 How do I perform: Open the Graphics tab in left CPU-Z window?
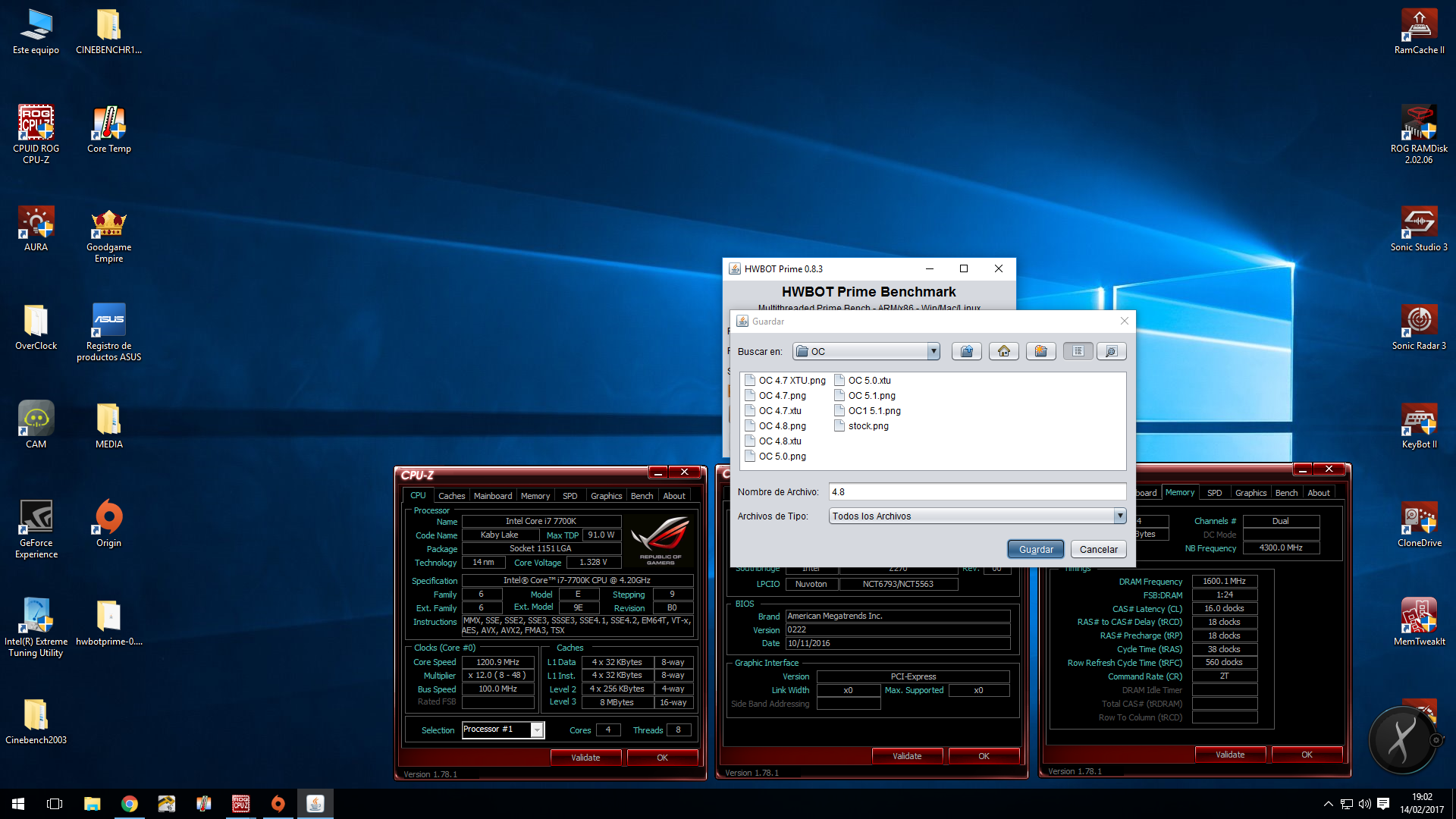(x=607, y=496)
